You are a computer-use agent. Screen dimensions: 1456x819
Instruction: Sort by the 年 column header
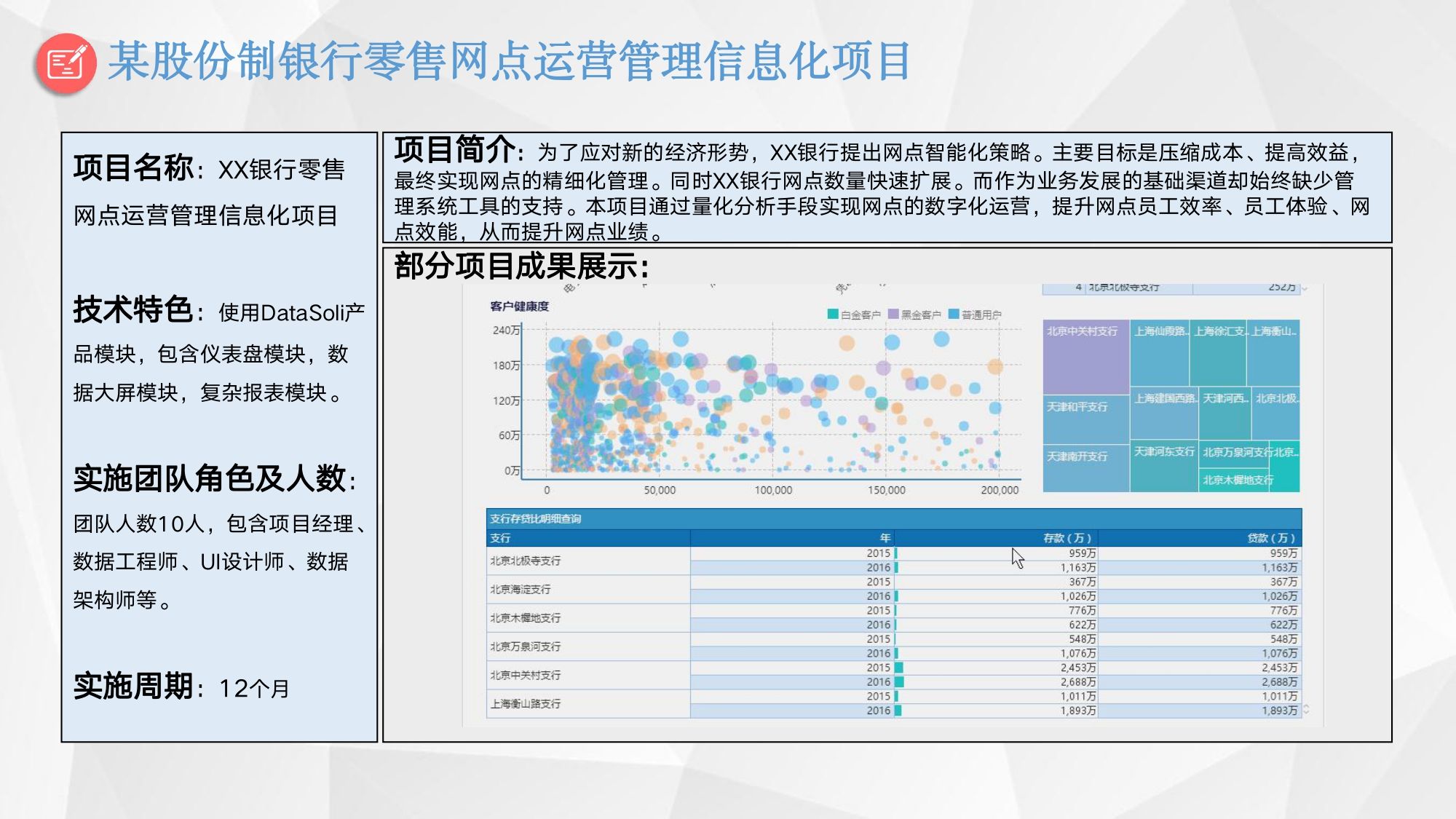[x=885, y=538]
